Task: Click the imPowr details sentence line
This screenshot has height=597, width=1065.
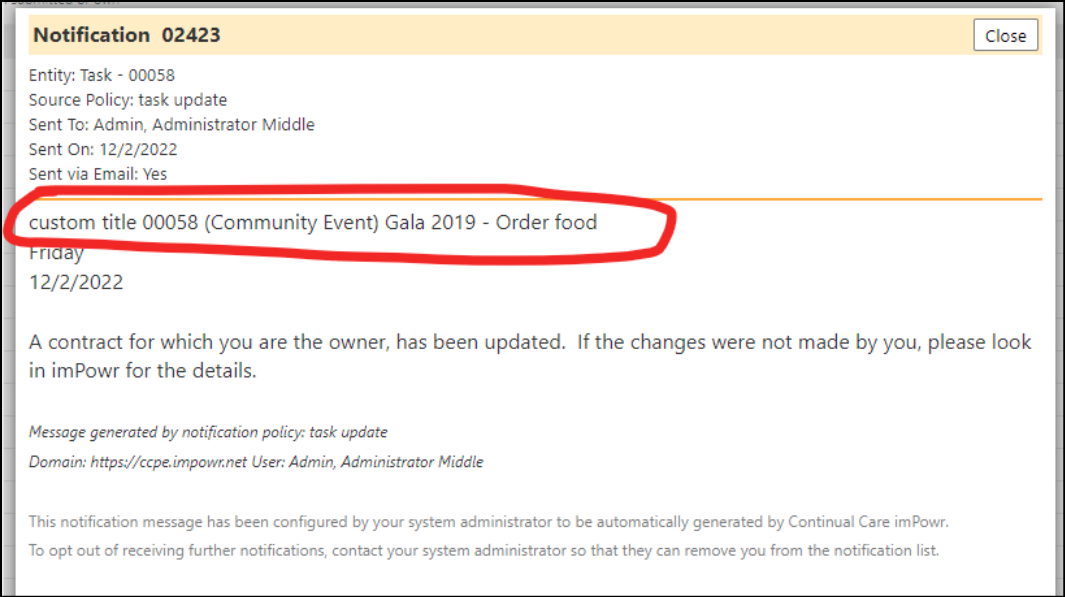Action: tap(143, 371)
